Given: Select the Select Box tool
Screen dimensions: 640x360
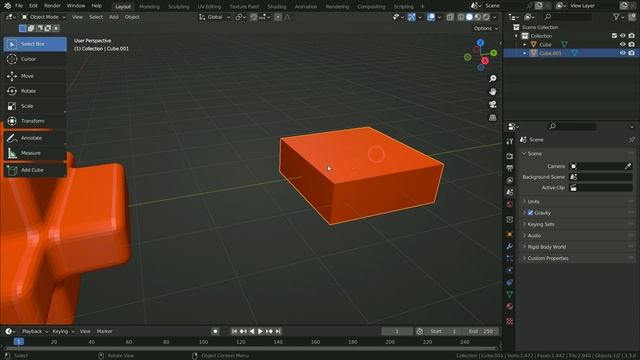Looking at the screenshot, I should 35,44.
